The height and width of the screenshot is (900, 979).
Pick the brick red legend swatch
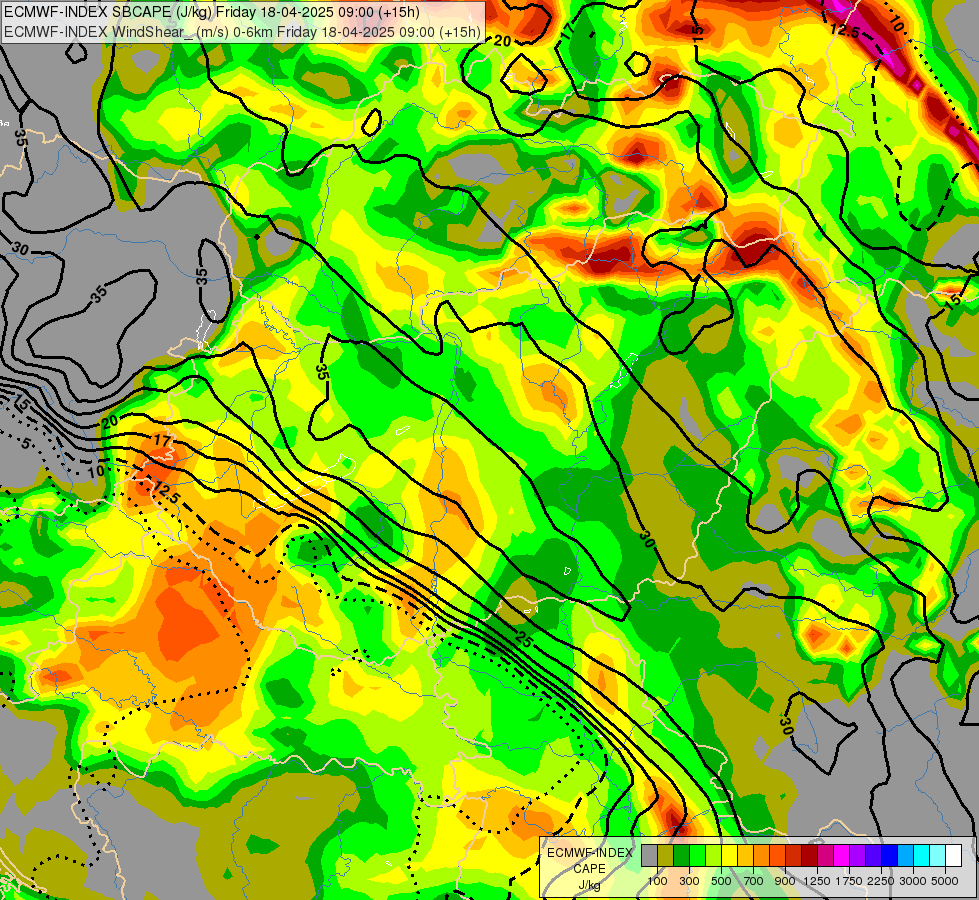coord(794,855)
